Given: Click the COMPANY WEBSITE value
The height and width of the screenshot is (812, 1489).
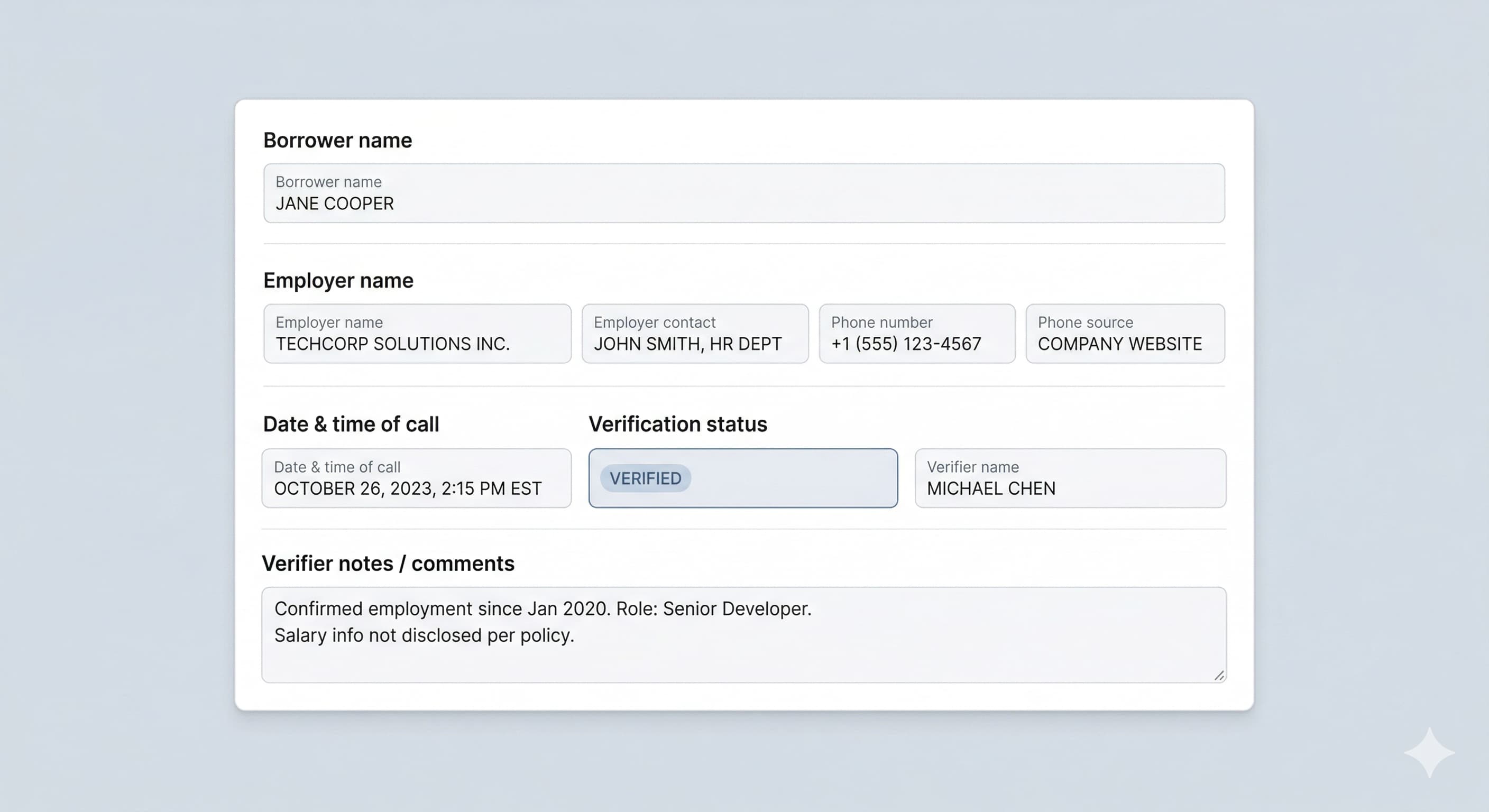Looking at the screenshot, I should pos(1119,345).
